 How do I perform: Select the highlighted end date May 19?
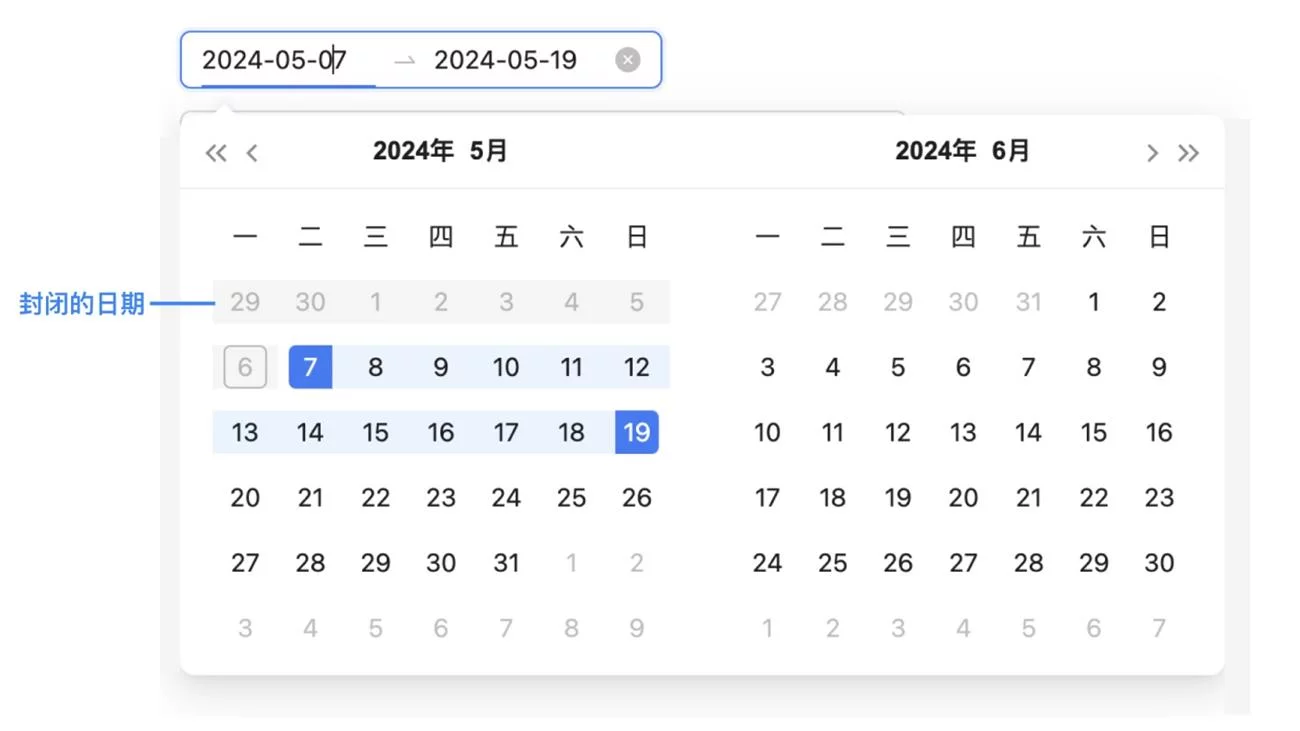coord(636,432)
